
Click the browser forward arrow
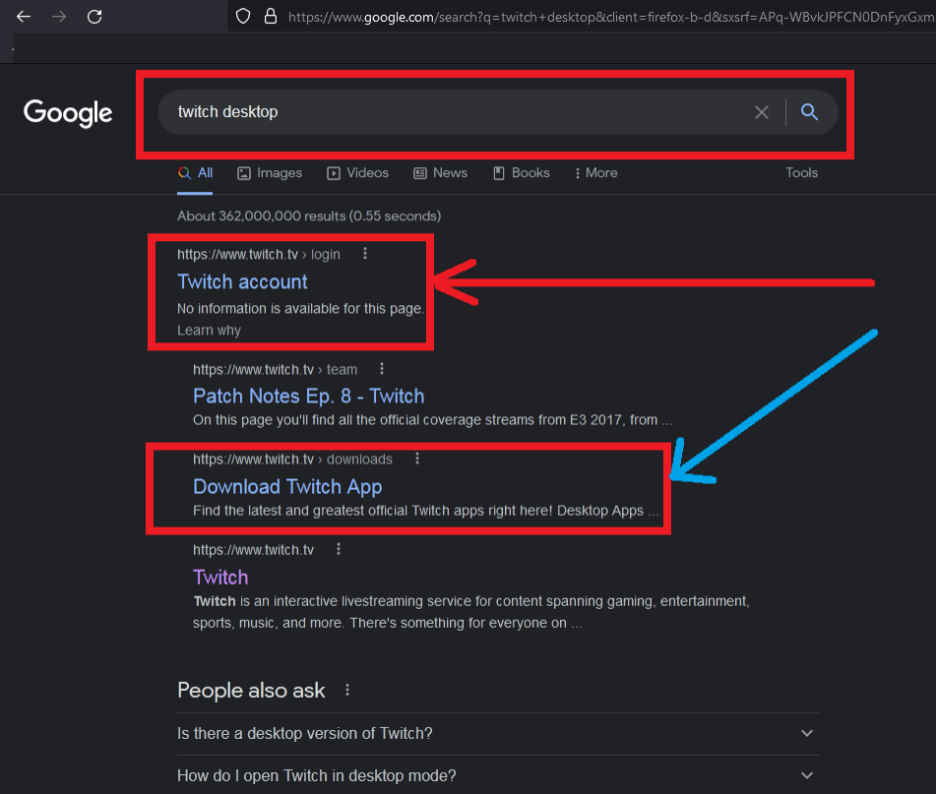[59, 17]
